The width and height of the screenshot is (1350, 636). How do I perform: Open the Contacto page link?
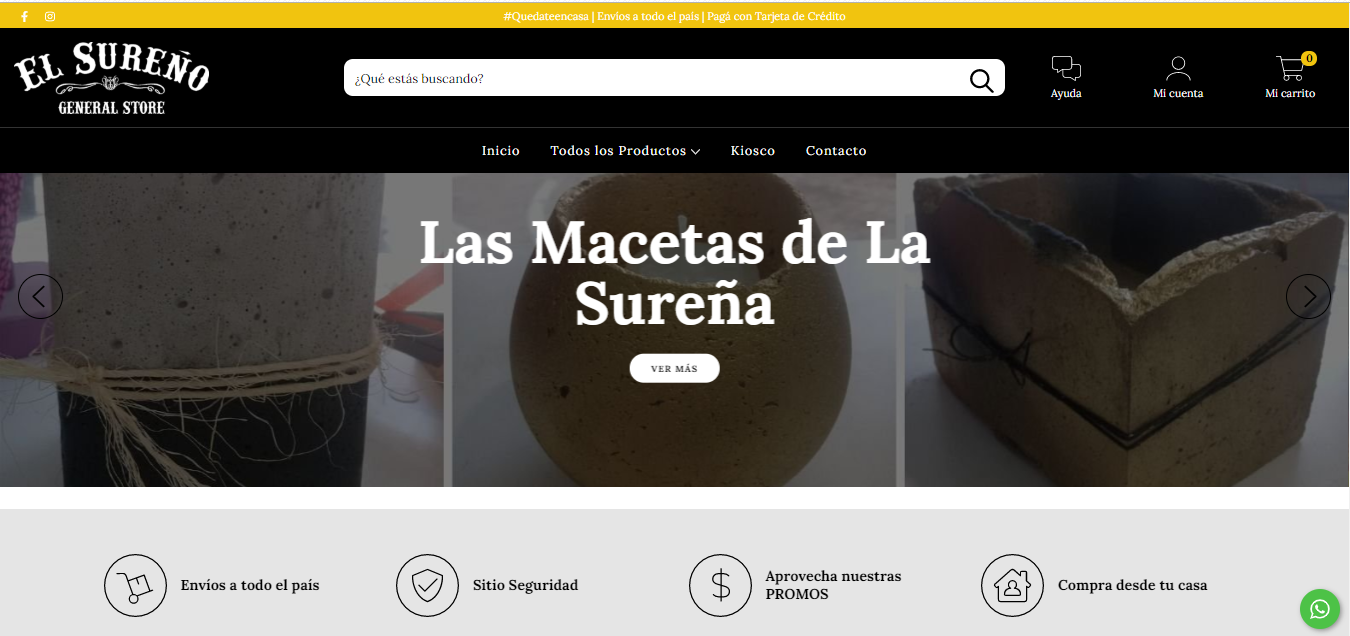point(836,151)
